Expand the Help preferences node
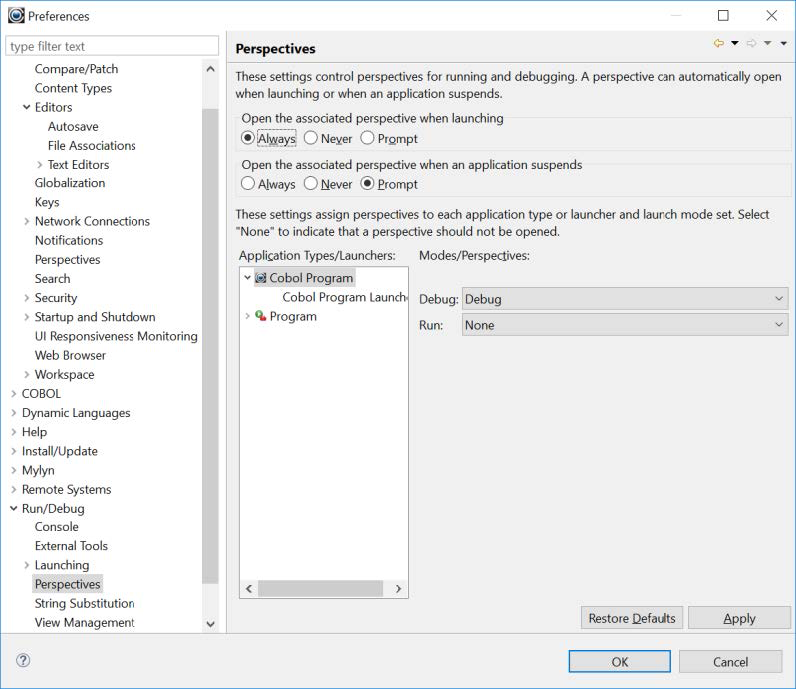The image size is (796, 689). point(14,432)
